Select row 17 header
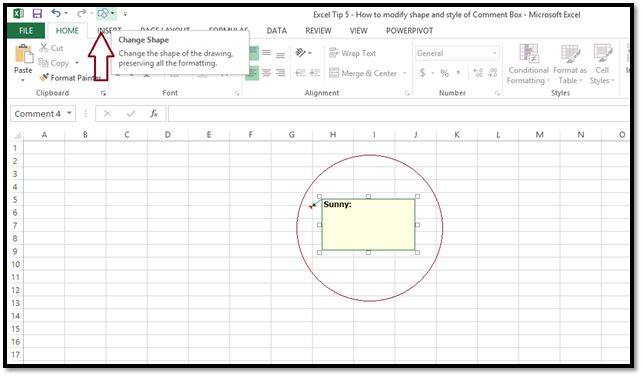The height and width of the screenshot is (377, 643). (16, 354)
